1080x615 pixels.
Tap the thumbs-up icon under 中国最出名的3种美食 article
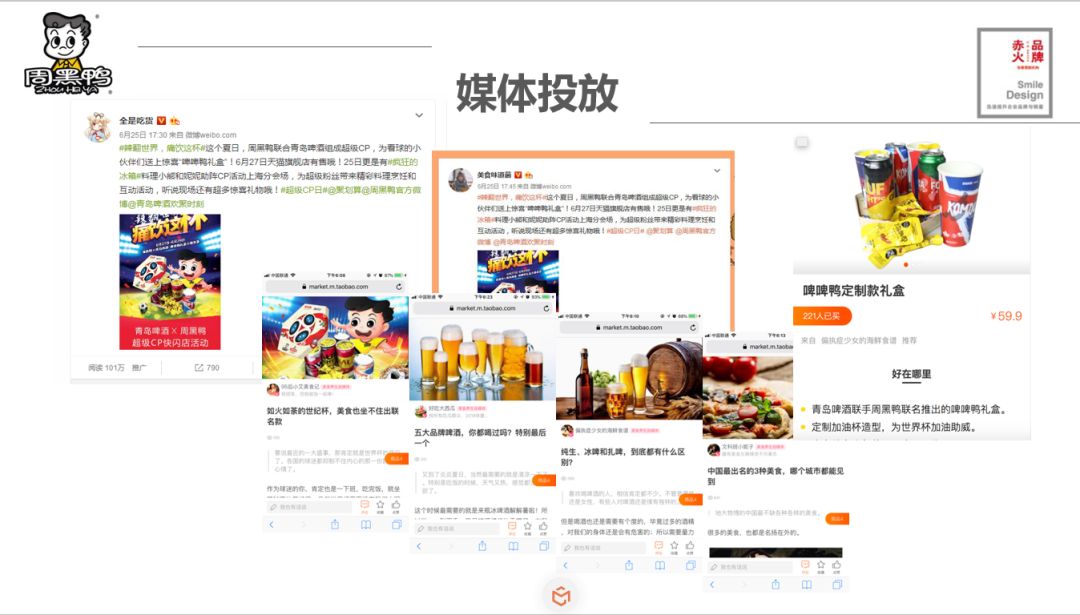[837, 565]
